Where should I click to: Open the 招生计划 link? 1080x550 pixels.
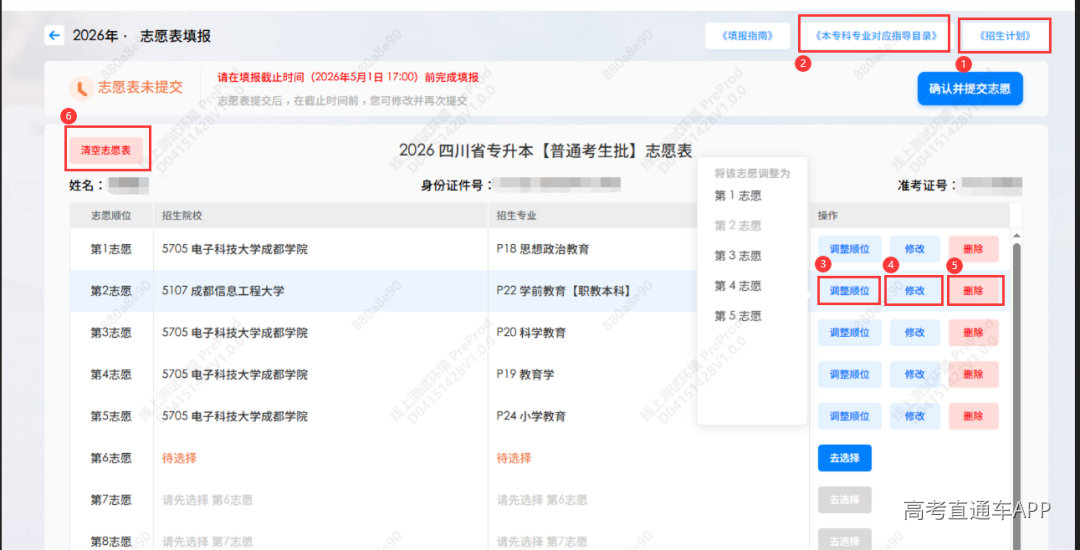(x=1005, y=37)
